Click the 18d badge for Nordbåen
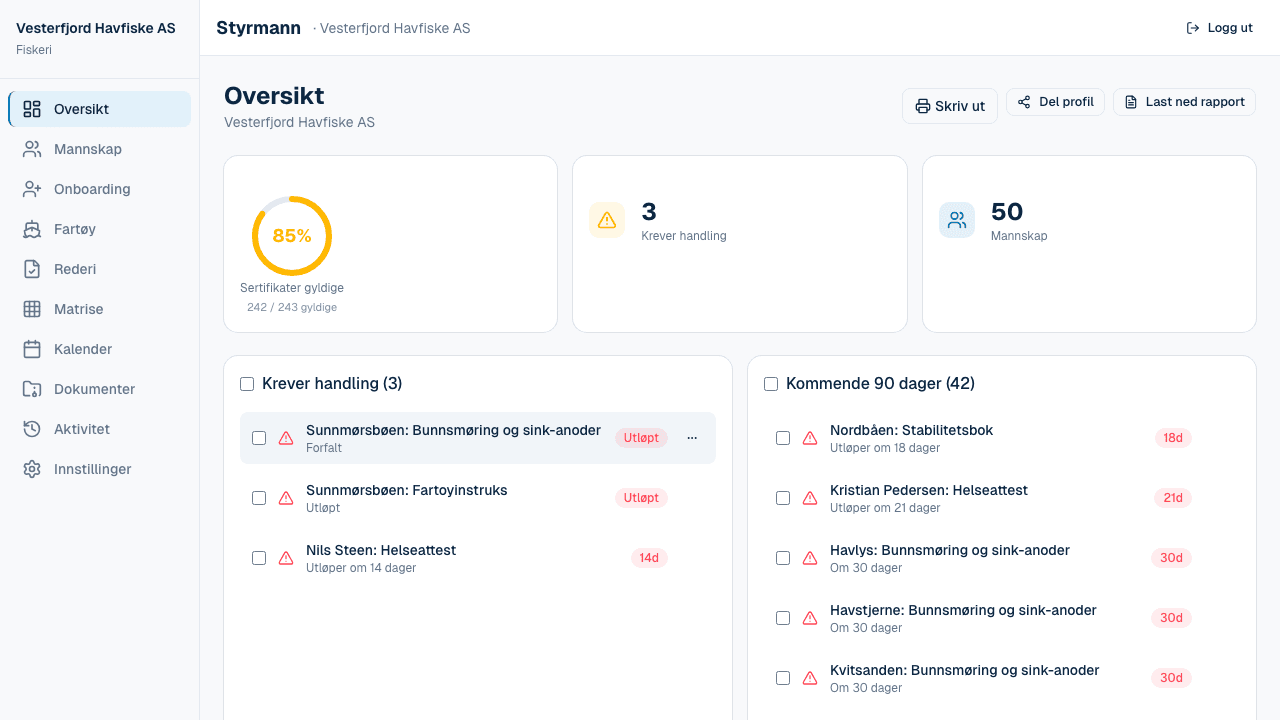This screenshot has height=720, width=1280. pos(1173,438)
